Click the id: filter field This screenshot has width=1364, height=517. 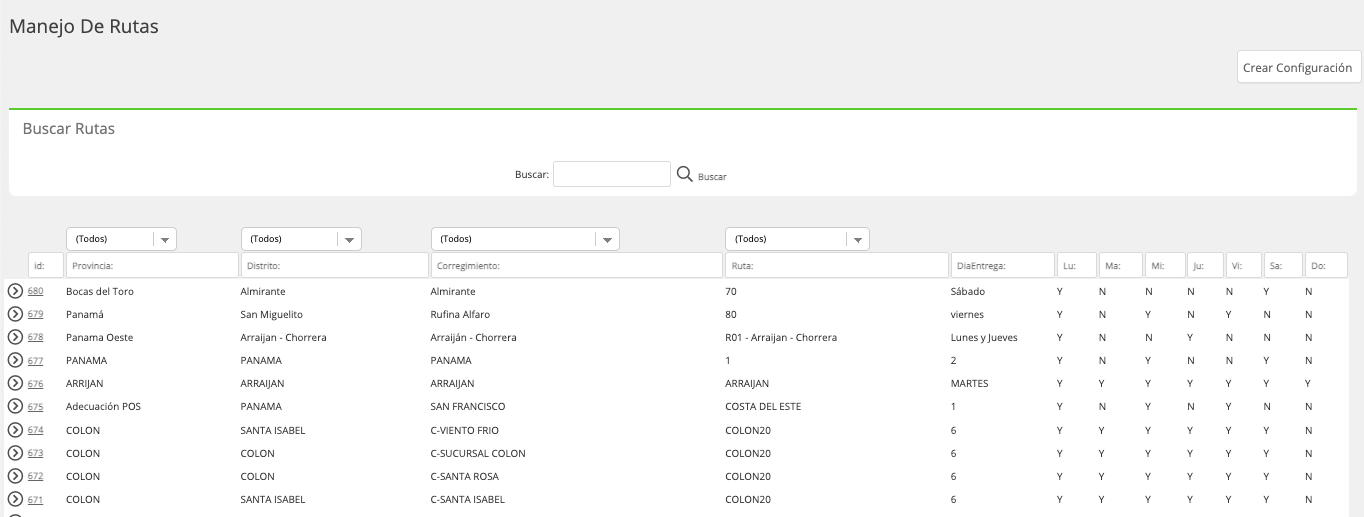point(46,266)
